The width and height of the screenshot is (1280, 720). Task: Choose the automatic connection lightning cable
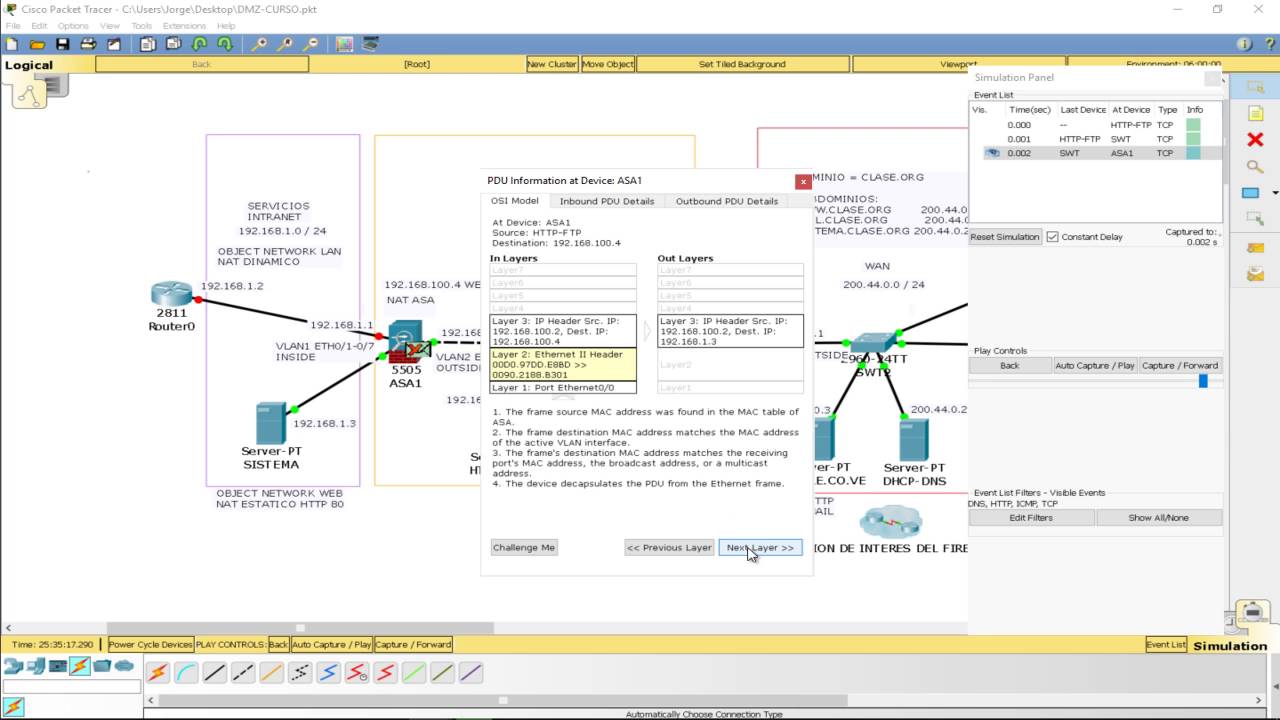[x=158, y=673]
